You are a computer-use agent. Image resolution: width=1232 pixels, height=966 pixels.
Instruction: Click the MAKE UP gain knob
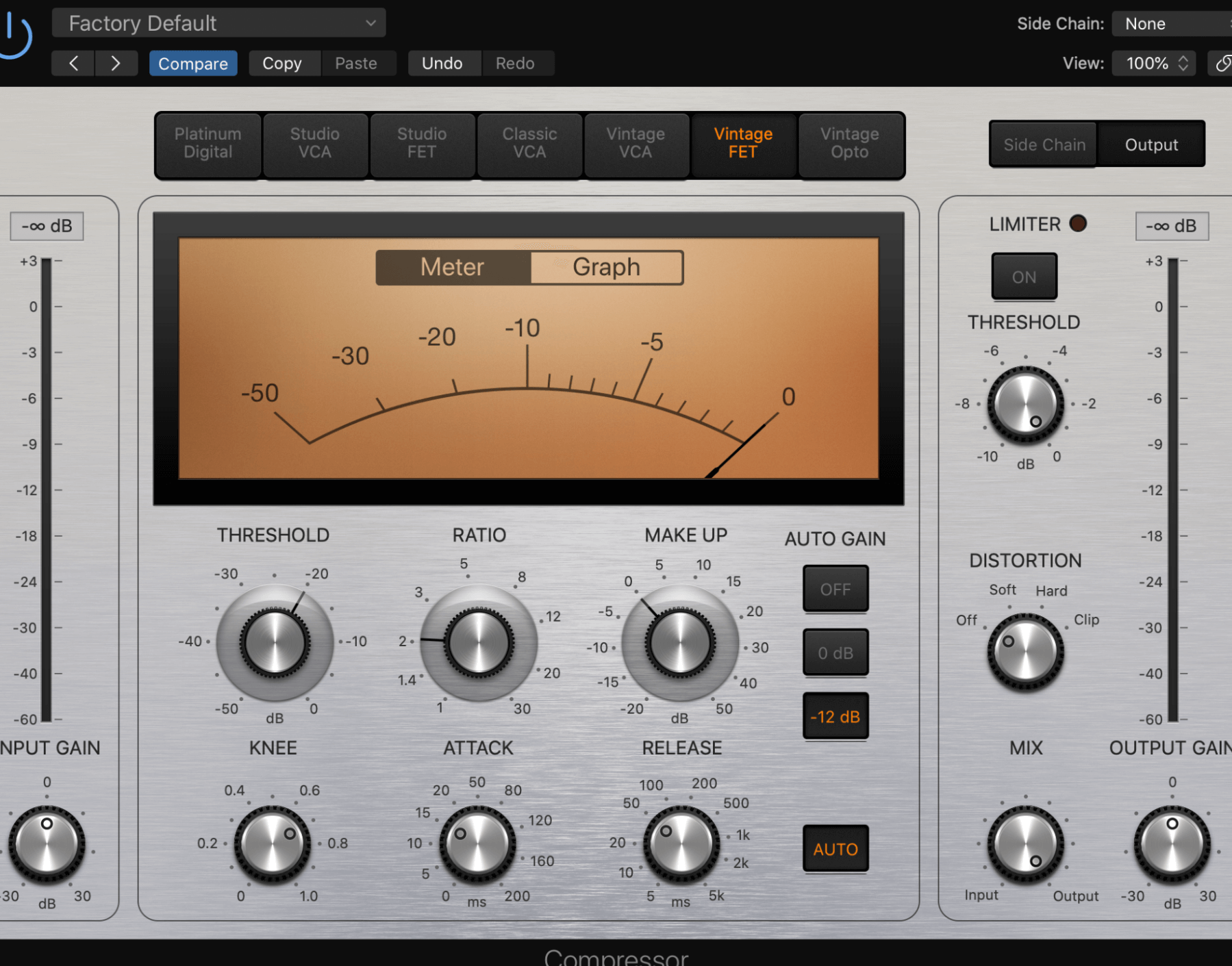[x=680, y=643]
